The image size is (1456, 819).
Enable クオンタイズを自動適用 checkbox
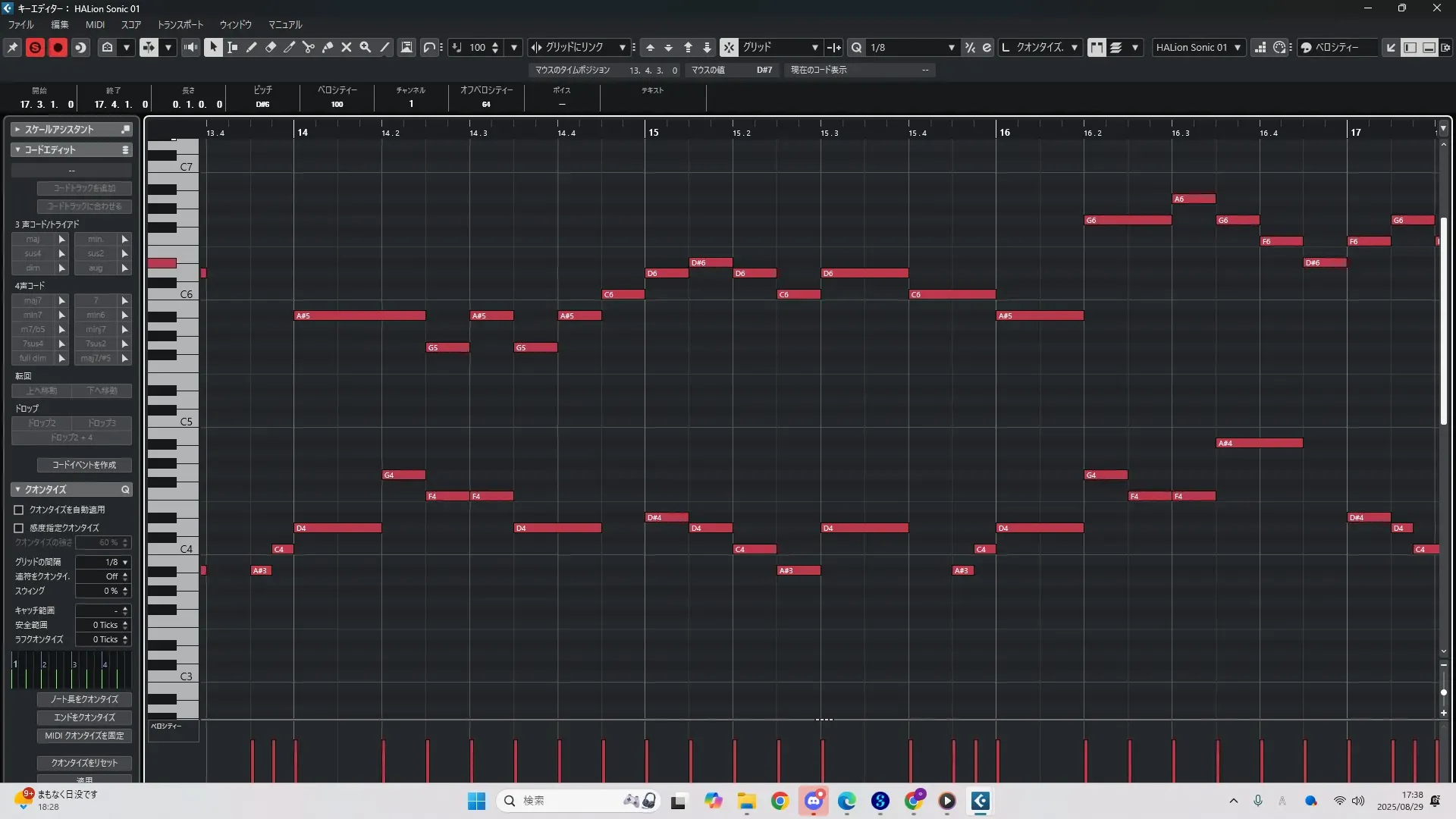19,510
